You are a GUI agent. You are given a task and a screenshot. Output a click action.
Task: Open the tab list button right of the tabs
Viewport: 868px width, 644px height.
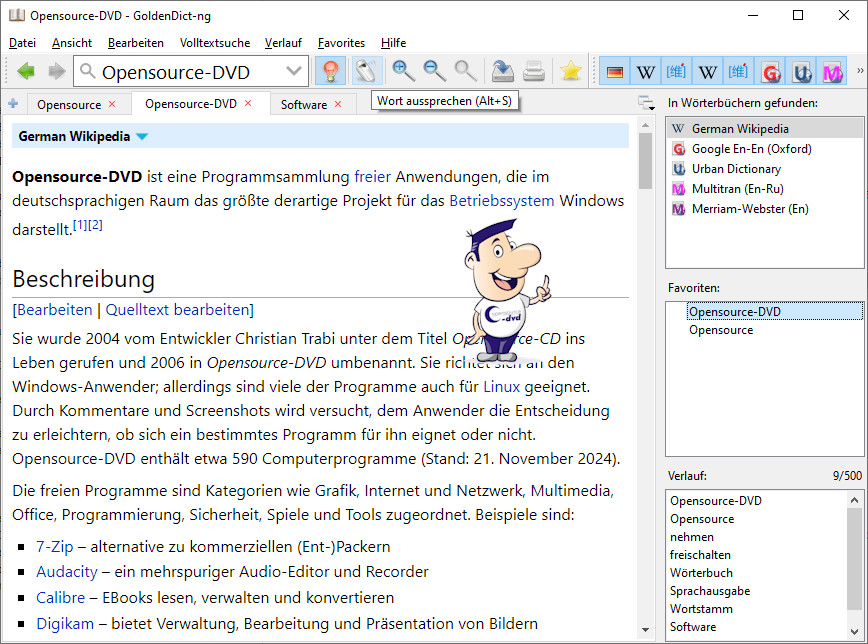click(647, 103)
